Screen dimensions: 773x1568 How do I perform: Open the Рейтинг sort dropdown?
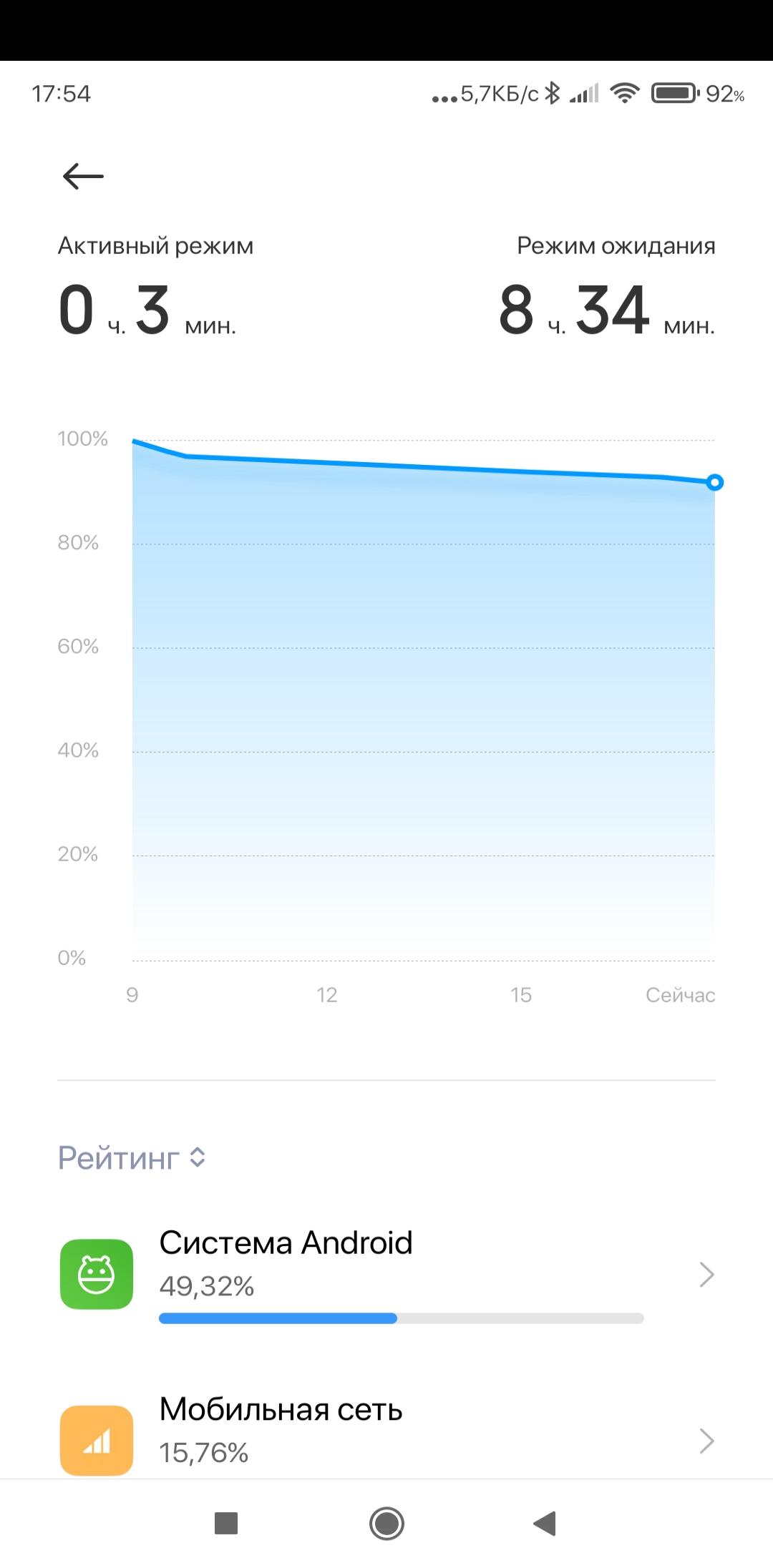click(x=132, y=1157)
